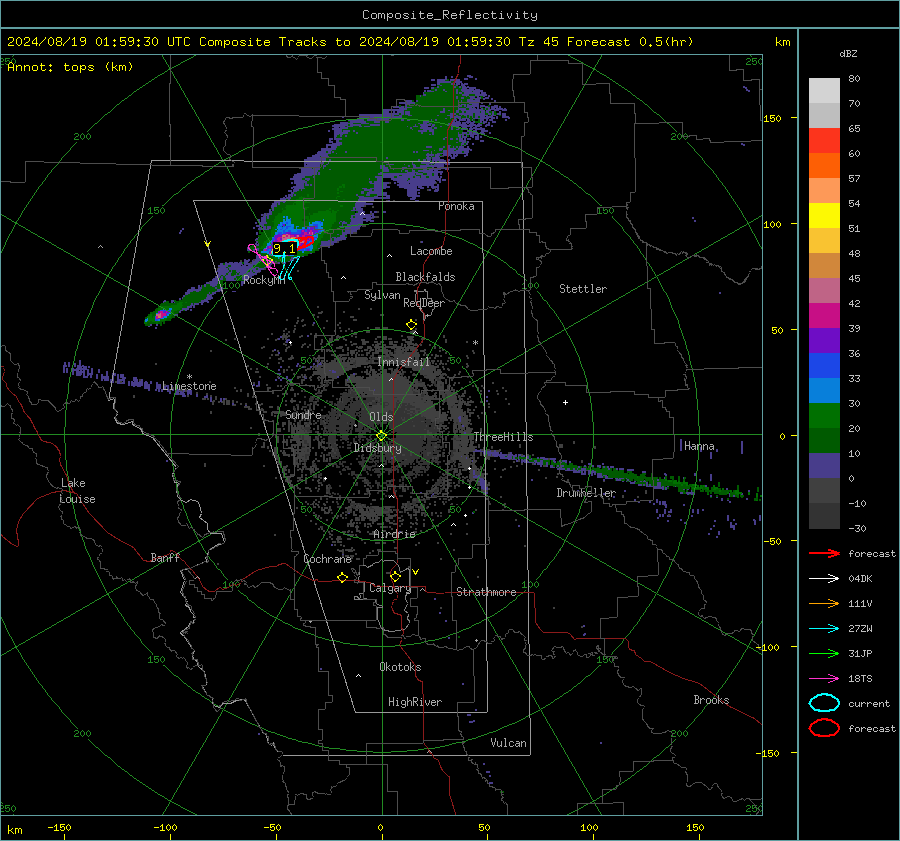Click the red forecast arrow in legend

click(x=824, y=553)
